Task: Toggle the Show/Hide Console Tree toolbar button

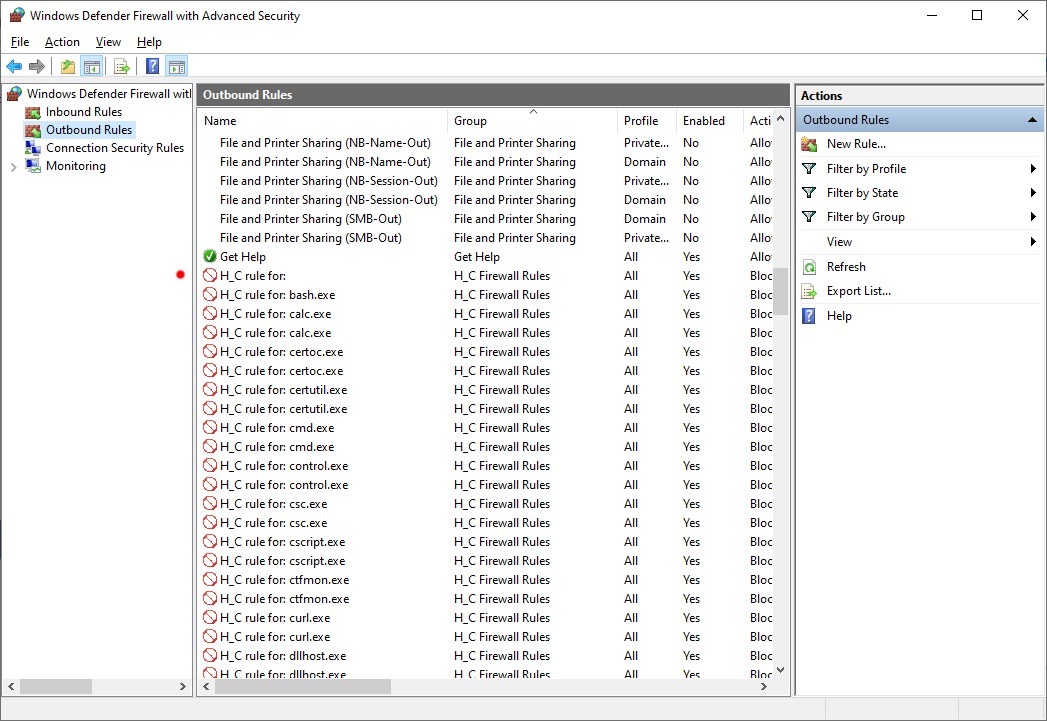Action: 91,67
